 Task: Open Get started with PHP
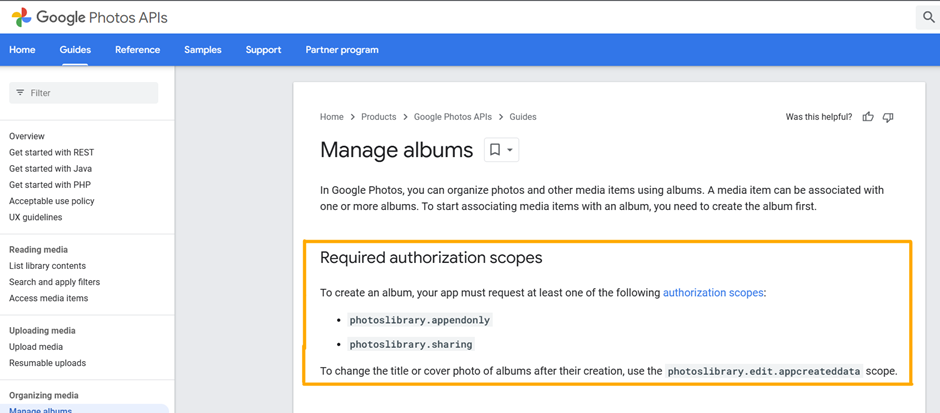pos(50,185)
